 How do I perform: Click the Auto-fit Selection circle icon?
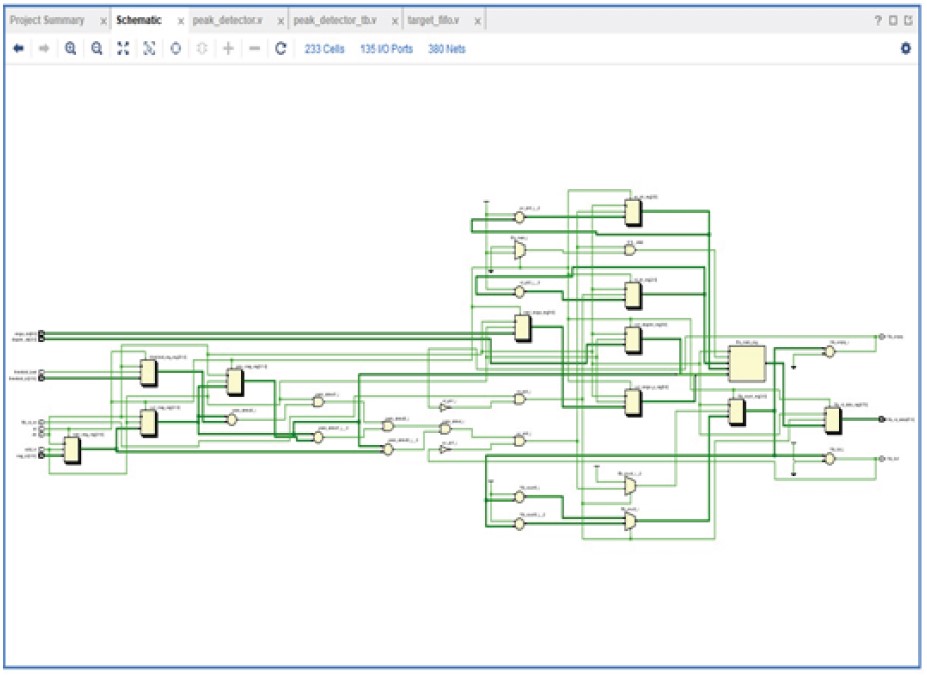pyautogui.click(x=175, y=49)
